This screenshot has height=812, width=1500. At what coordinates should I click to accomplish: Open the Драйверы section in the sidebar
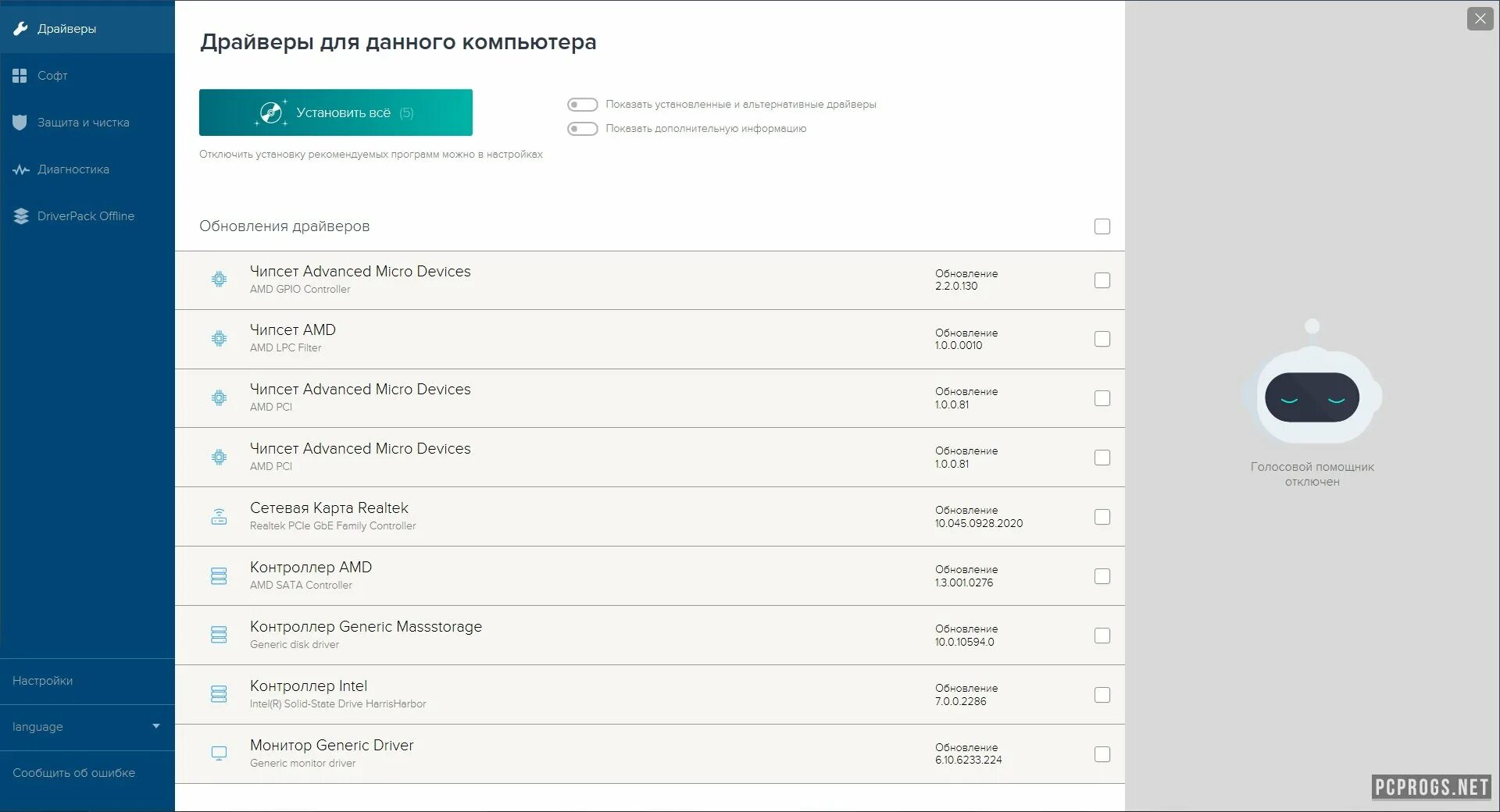(x=66, y=29)
